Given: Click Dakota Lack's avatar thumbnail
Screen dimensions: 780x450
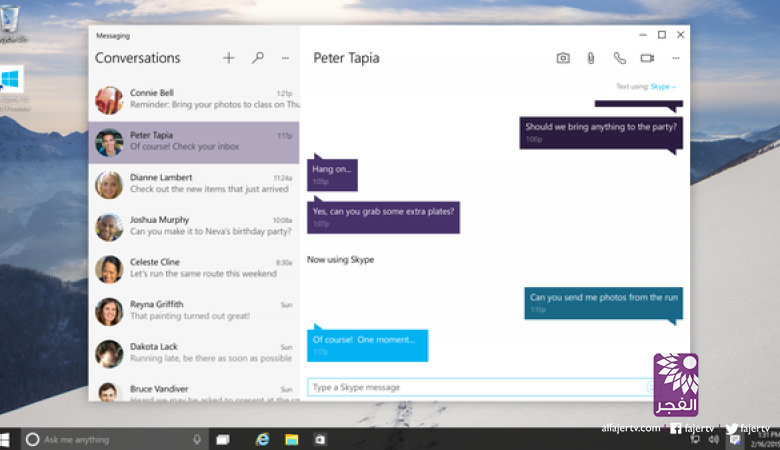Looking at the screenshot, I should click(x=109, y=354).
